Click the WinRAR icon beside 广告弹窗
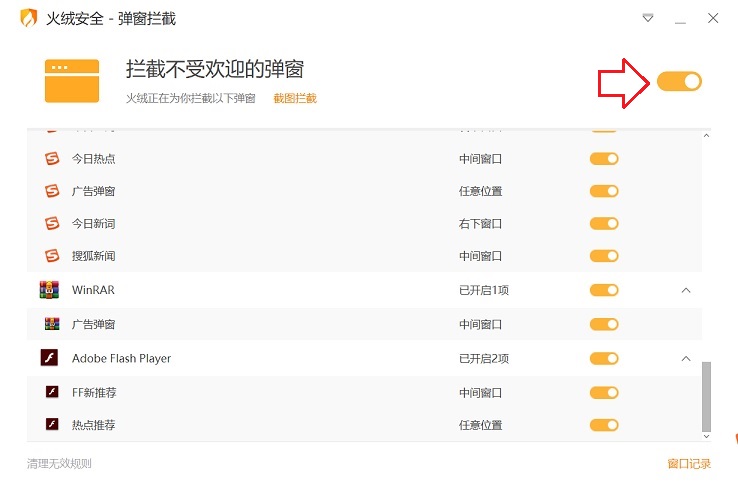This screenshot has width=738, height=486. [52, 324]
